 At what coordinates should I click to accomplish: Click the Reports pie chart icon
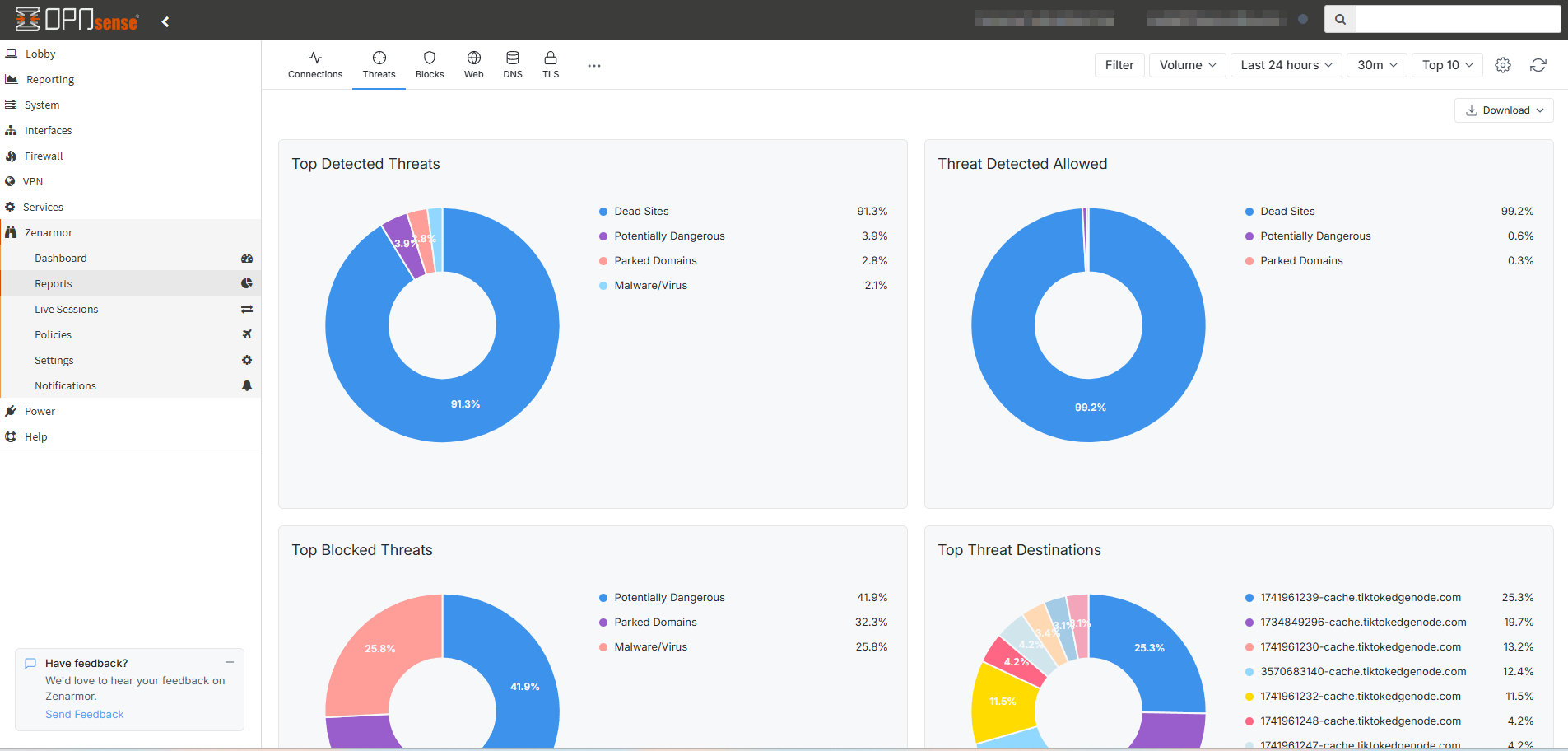247,283
